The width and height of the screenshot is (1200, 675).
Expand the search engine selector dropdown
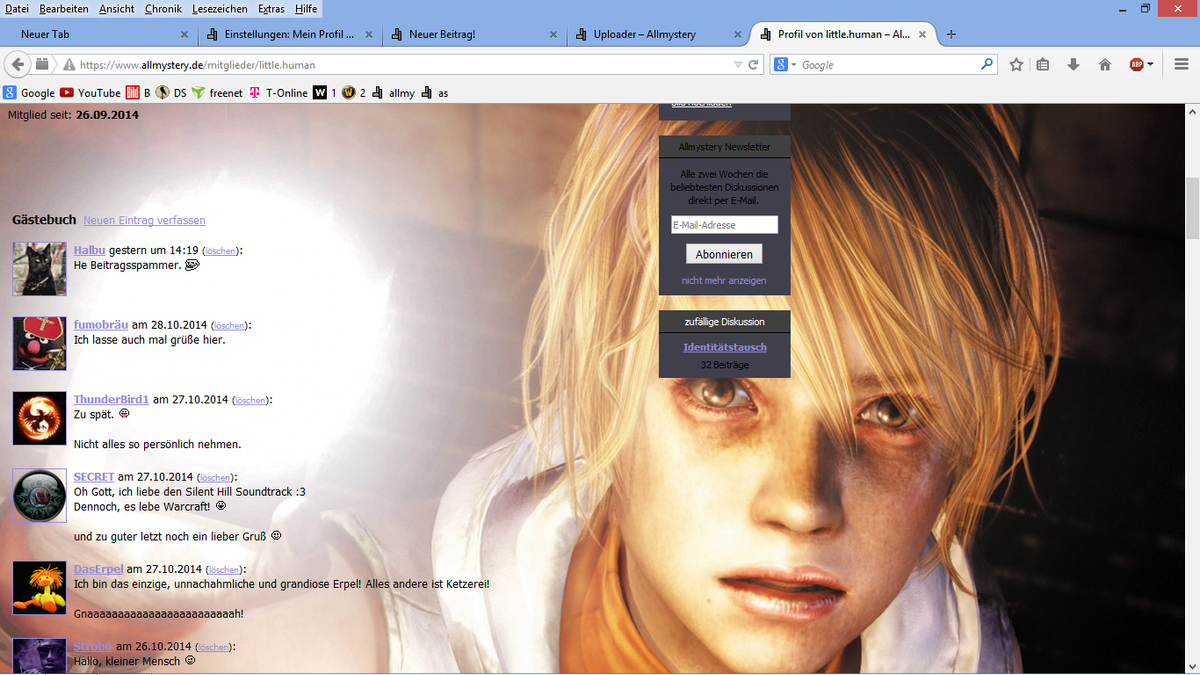794,65
